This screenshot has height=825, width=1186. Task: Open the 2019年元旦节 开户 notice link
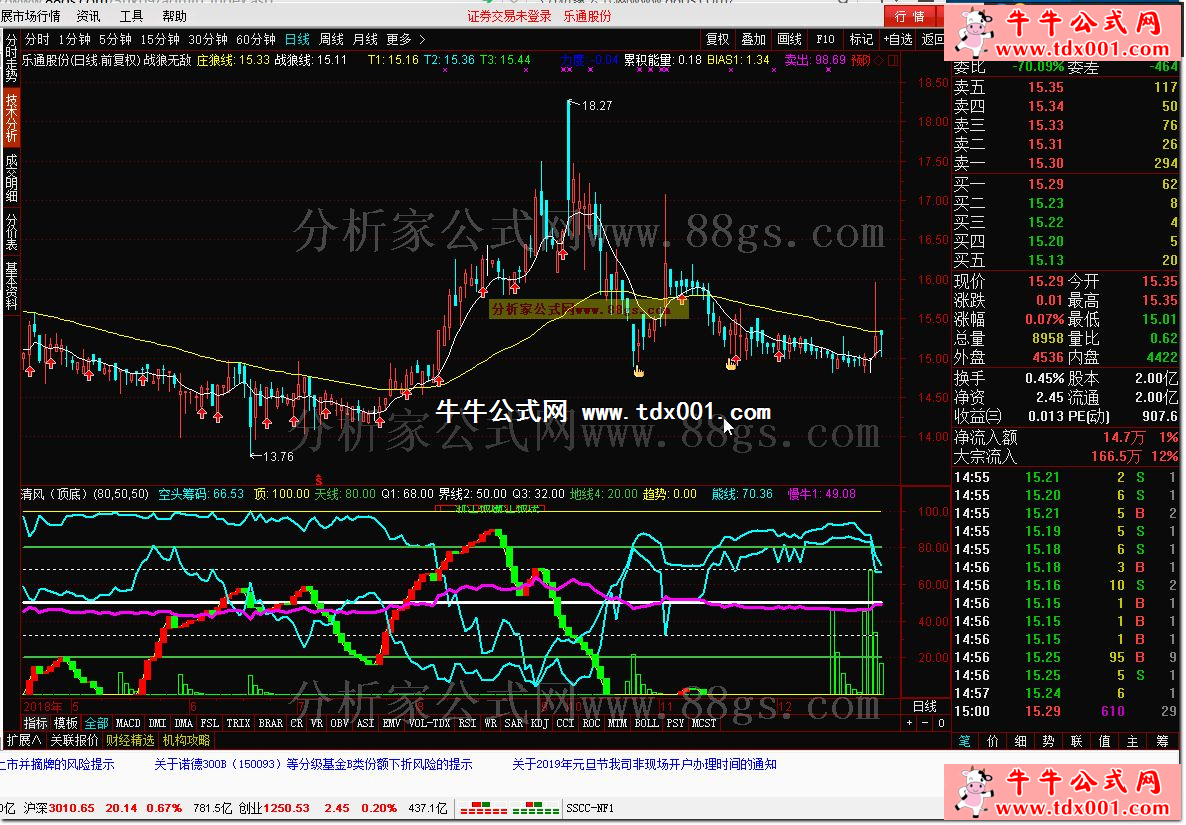[644, 765]
